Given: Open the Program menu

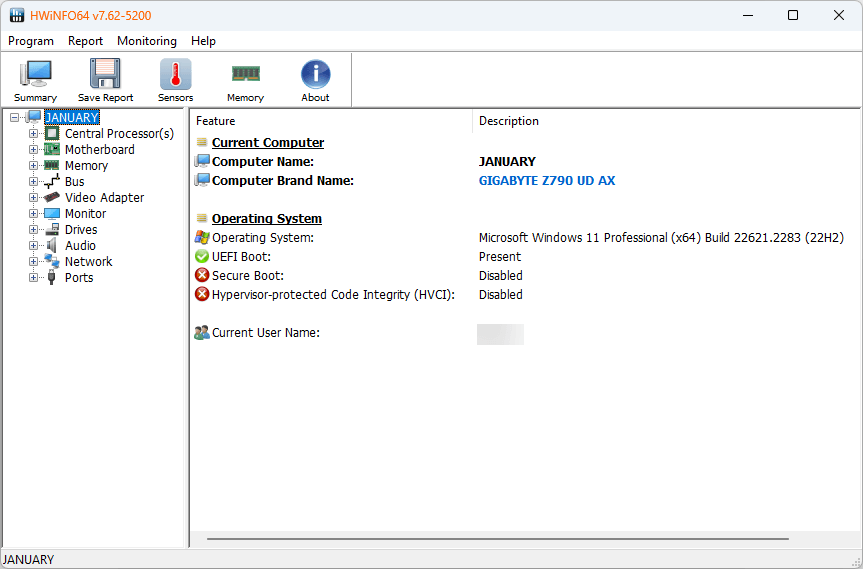Looking at the screenshot, I should [31, 41].
